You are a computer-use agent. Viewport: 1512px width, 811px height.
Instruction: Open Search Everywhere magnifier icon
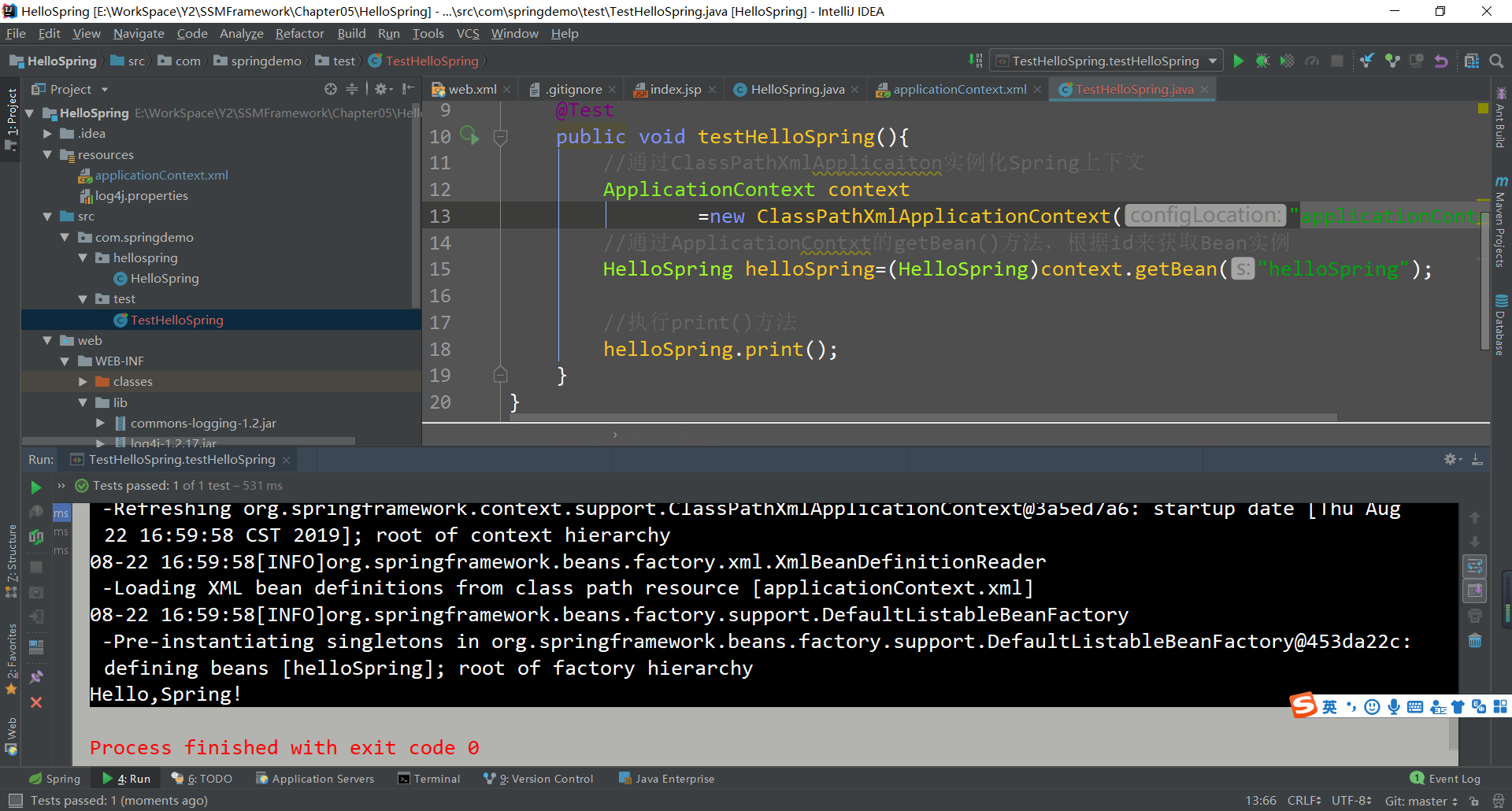tap(1495, 61)
